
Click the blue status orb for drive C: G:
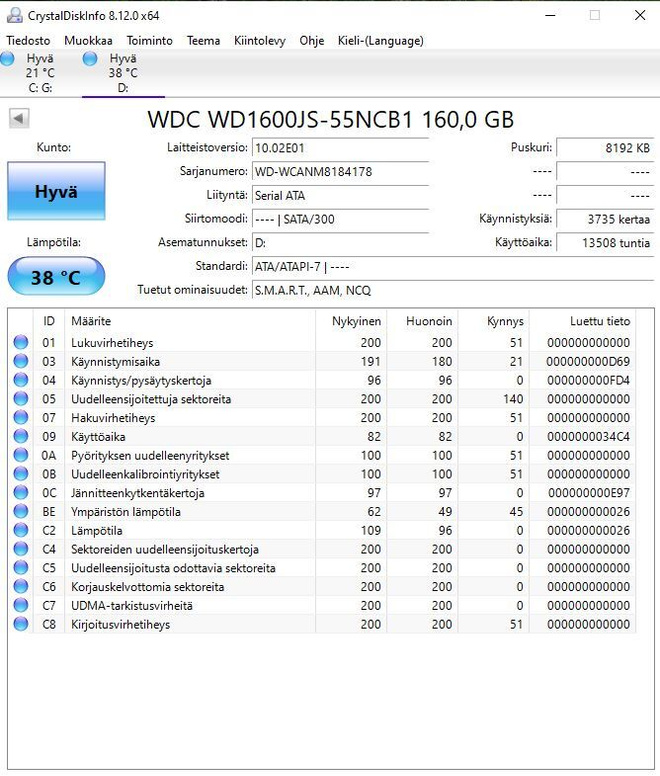point(7,59)
